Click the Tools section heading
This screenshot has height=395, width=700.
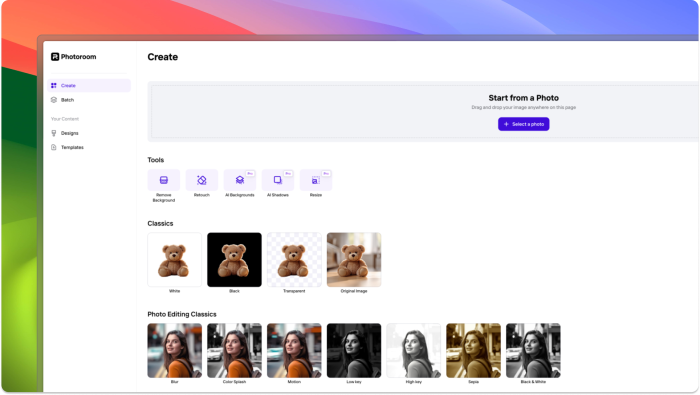click(x=156, y=160)
